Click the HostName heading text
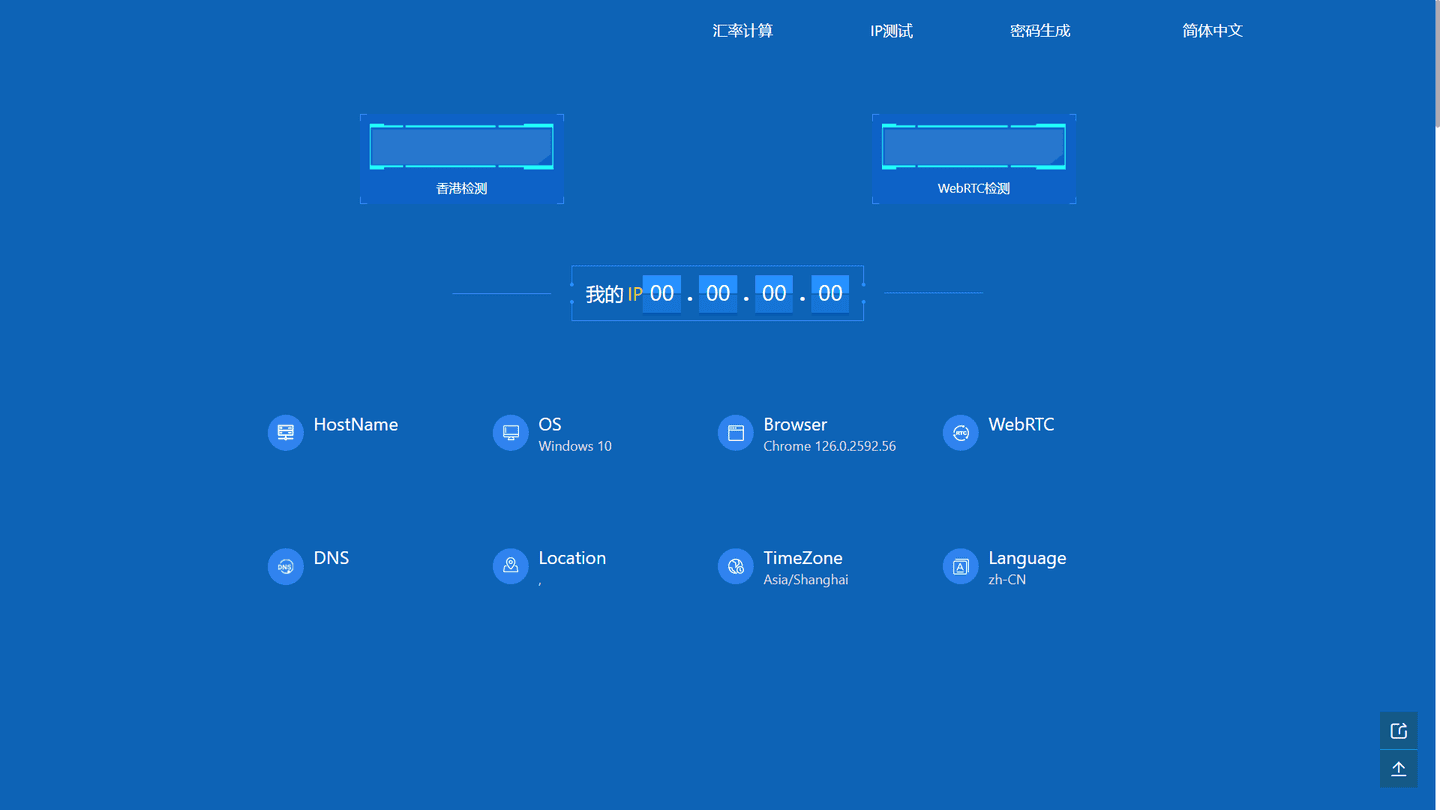Viewport: 1440px width, 810px height. point(356,424)
